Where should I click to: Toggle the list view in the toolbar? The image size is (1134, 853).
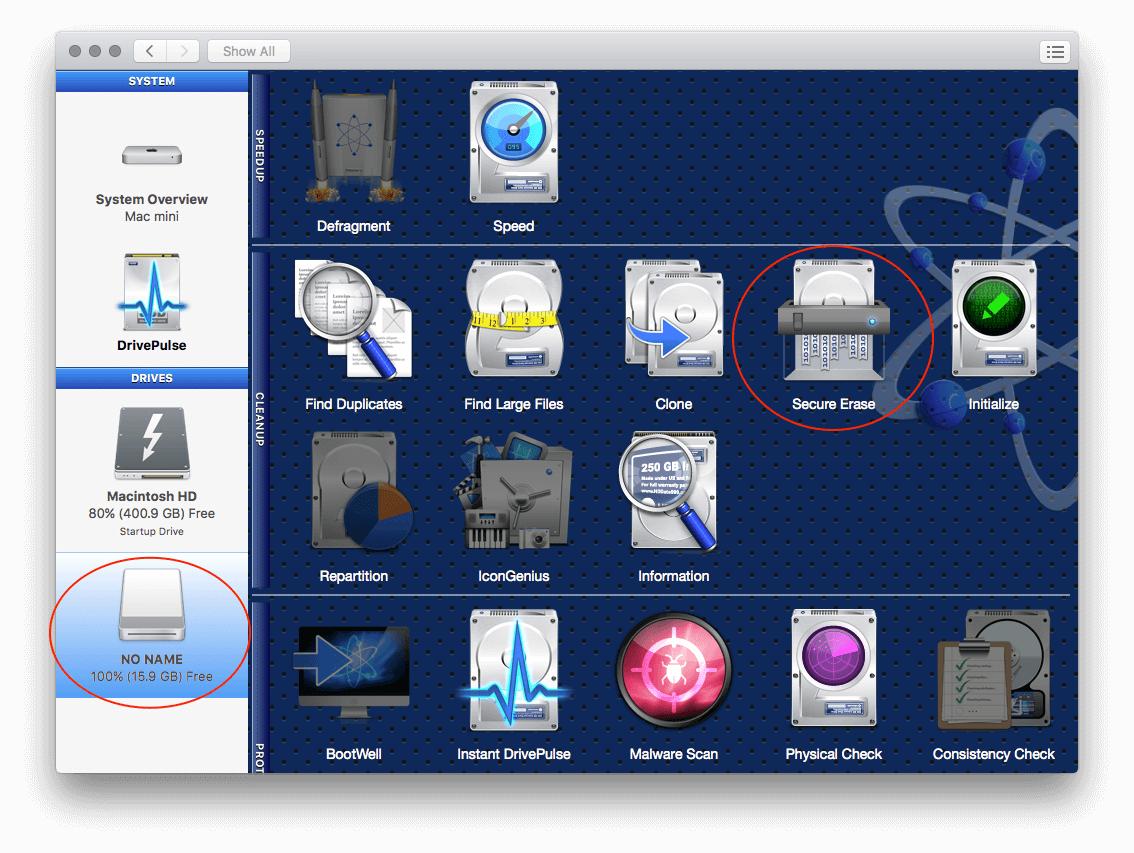[1055, 51]
